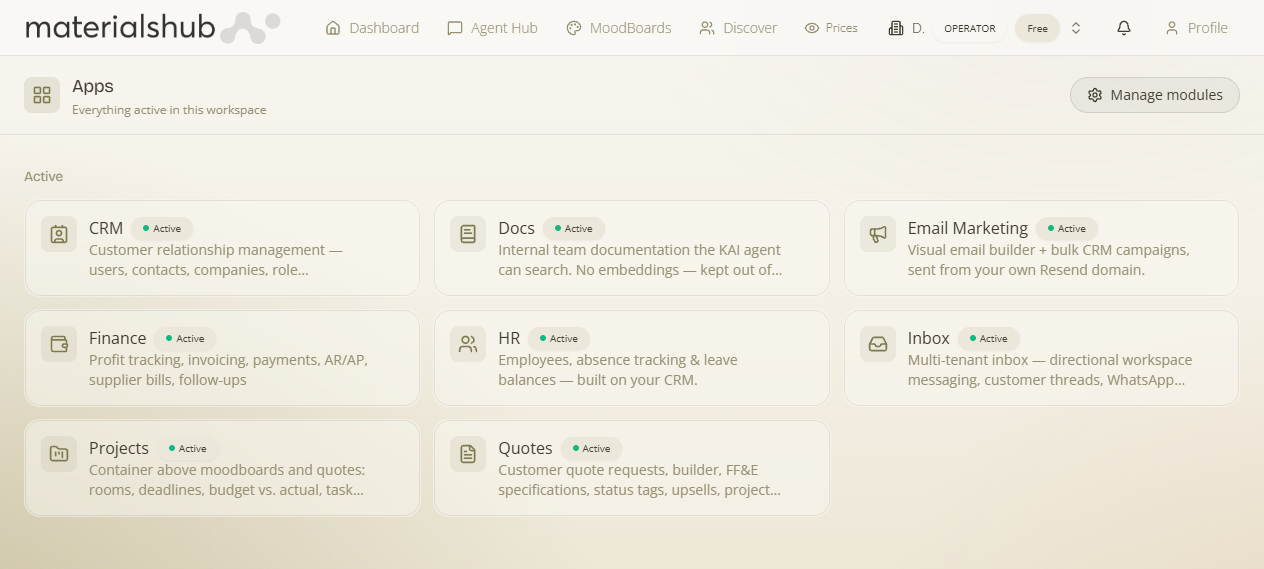Expand the workspace switcher chevrons
1264x569 pixels.
(1076, 28)
